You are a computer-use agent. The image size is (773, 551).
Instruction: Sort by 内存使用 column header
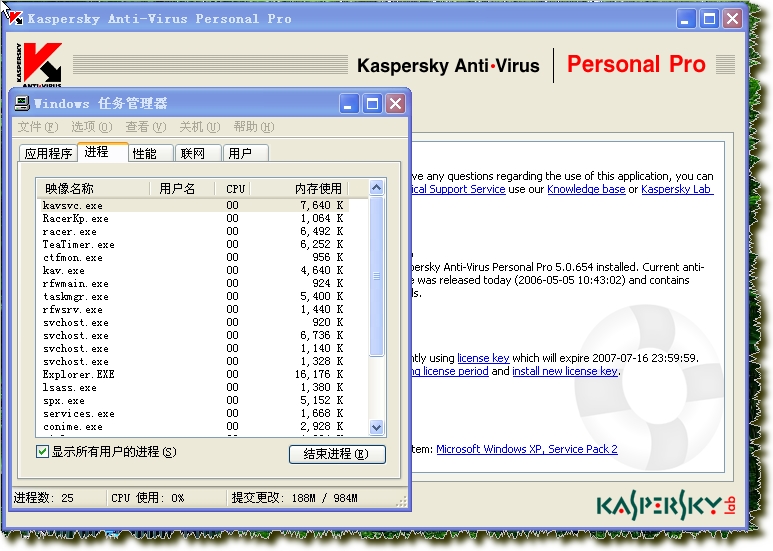[x=299, y=188]
